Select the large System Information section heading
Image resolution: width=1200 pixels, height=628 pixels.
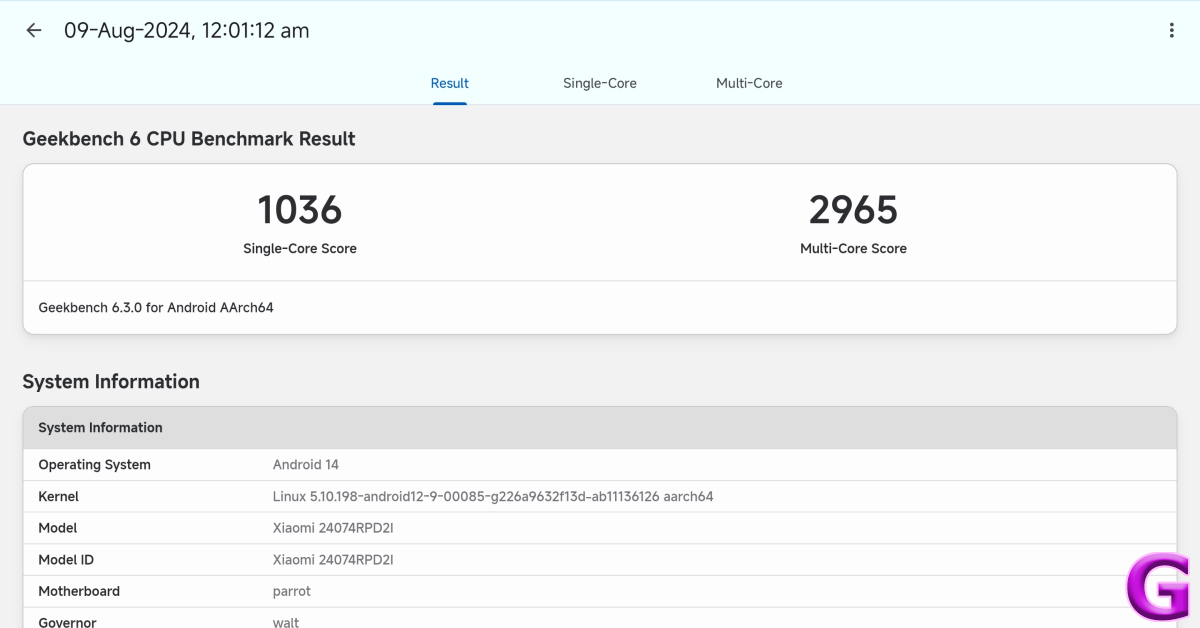click(111, 381)
